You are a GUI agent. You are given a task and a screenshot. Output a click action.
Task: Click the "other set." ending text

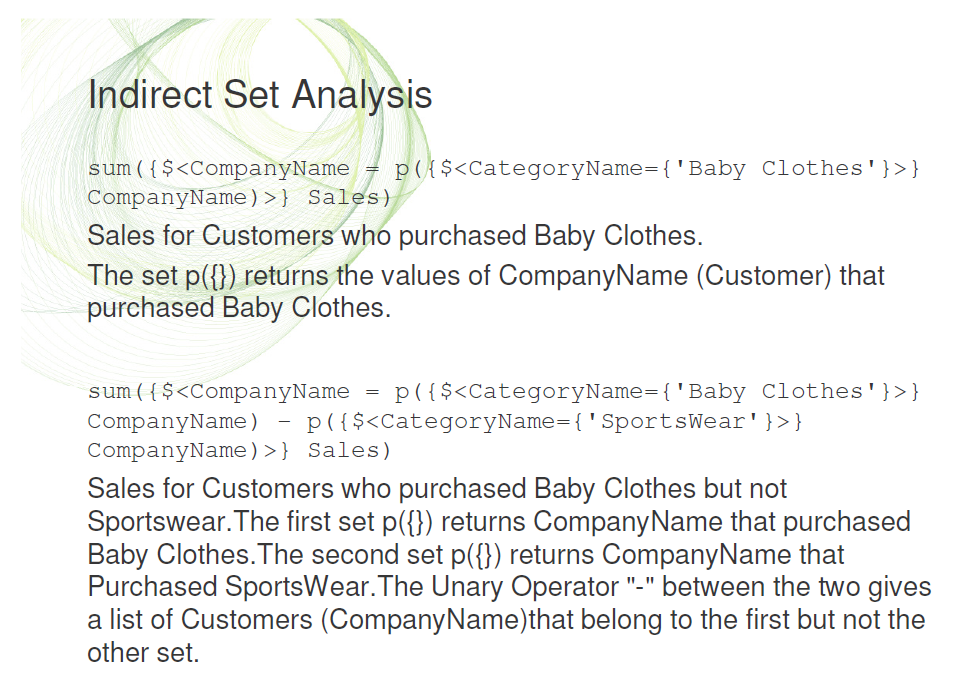(143, 653)
